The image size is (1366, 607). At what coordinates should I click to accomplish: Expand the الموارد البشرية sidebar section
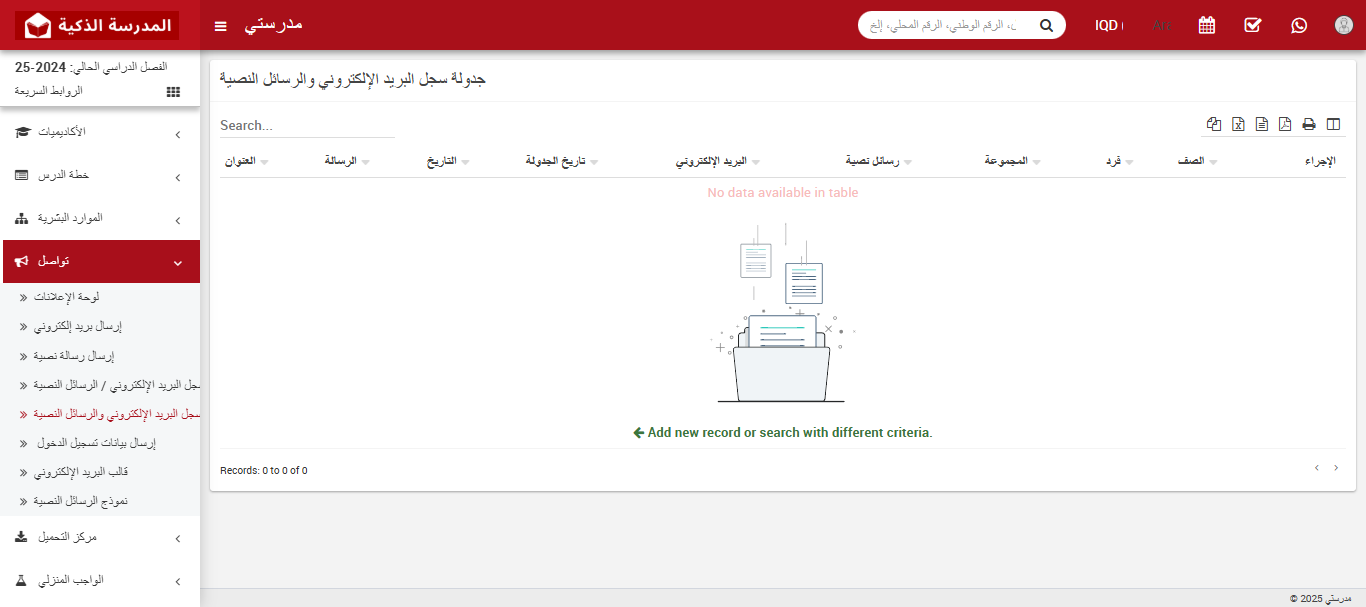click(x=100, y=217)
